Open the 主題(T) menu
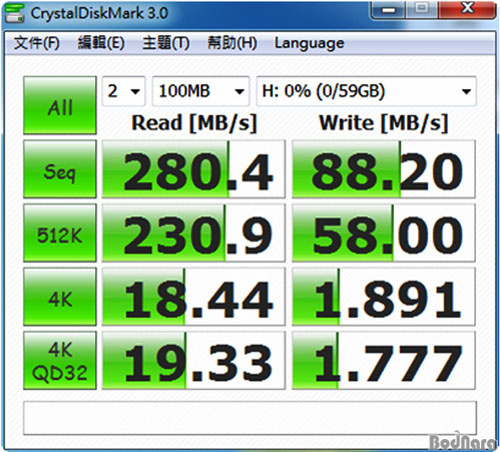 (x=166, y=43)
